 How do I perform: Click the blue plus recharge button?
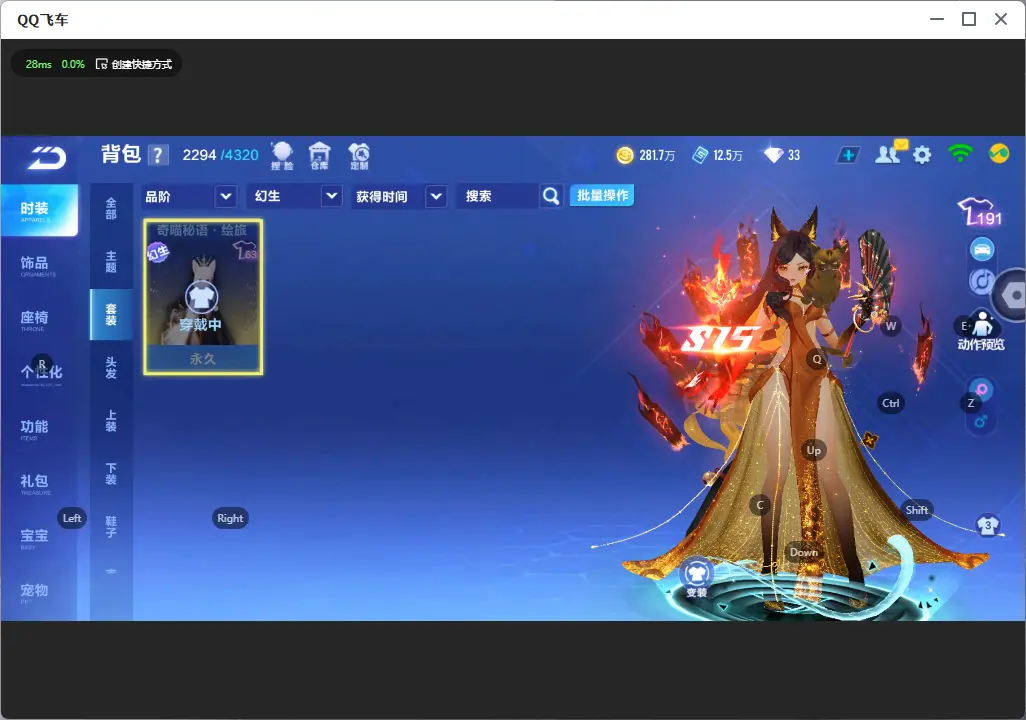pyautogui.click(x=848, y=155)
